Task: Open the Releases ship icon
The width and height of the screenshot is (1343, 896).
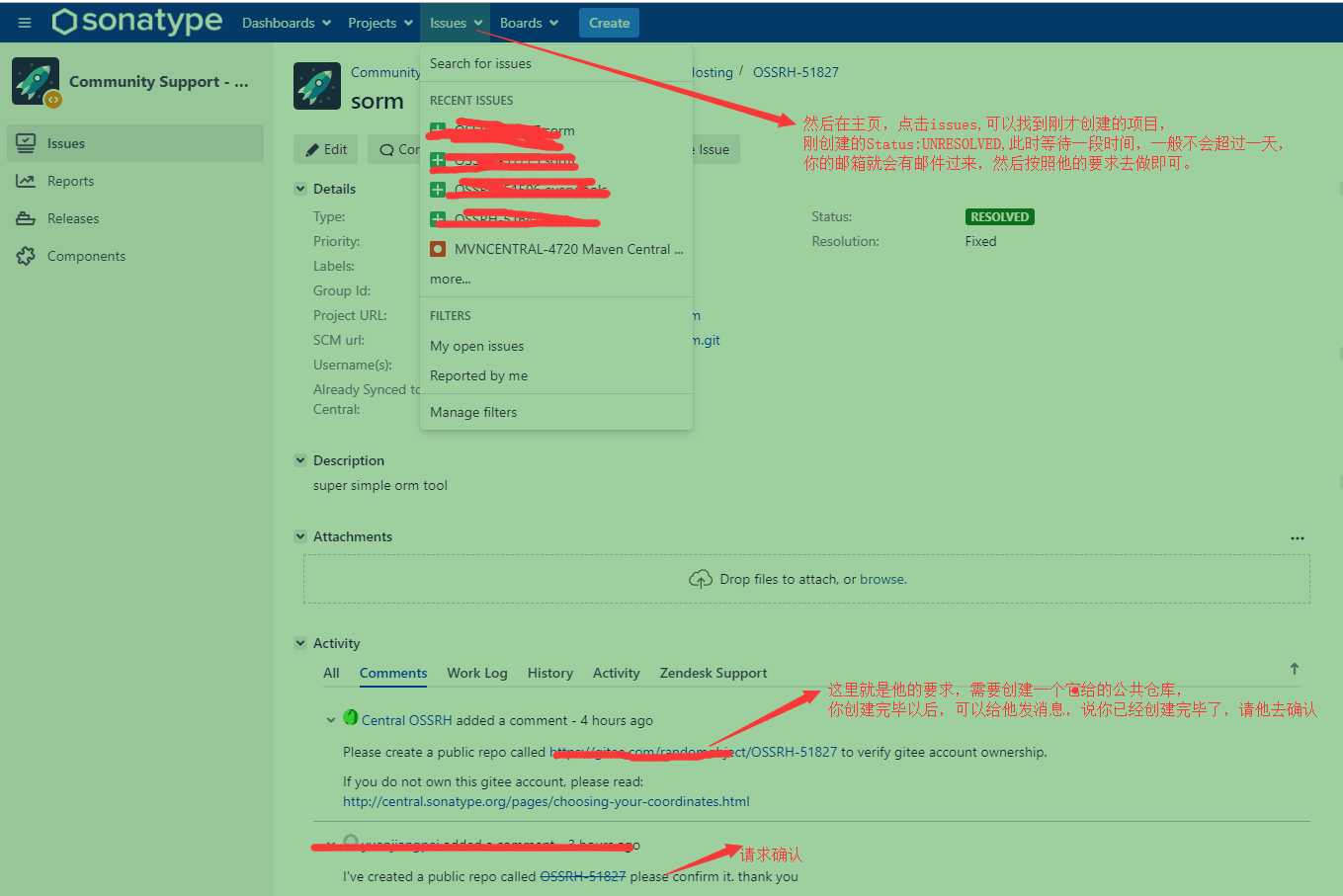Action: point(26,218)
